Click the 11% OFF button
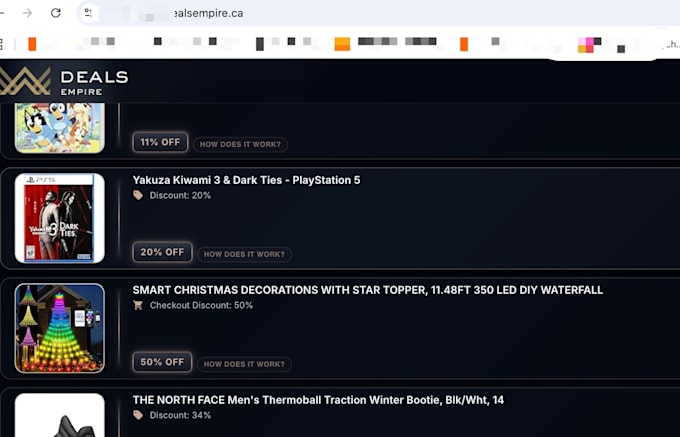The height and width of the screenshot is (437, 680). [160, 142]
